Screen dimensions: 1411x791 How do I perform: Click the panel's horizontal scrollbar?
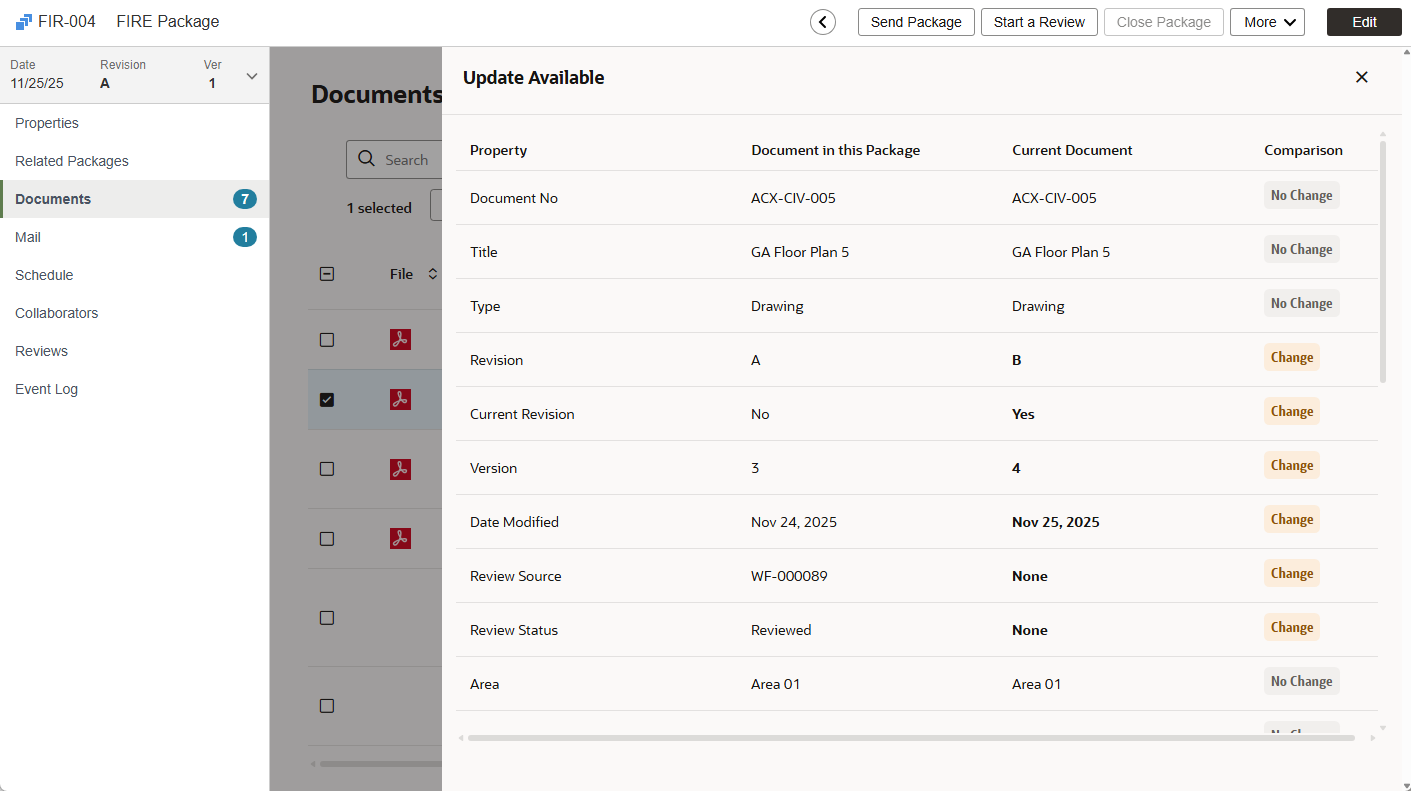pyautogui.click(x=910, y=738)
